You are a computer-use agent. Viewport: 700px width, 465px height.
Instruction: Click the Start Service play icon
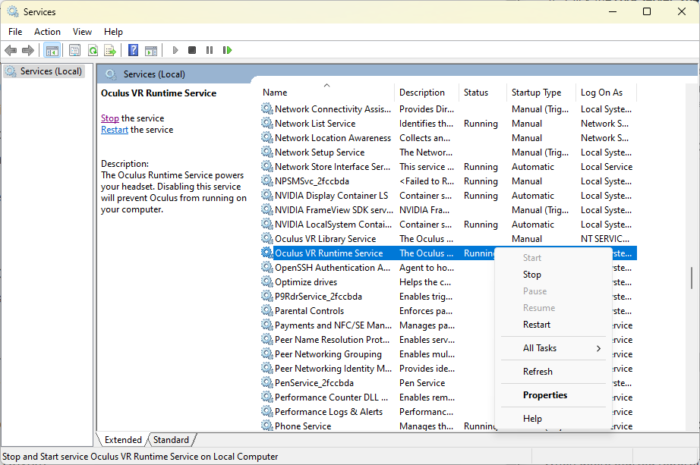coord(176,50)
